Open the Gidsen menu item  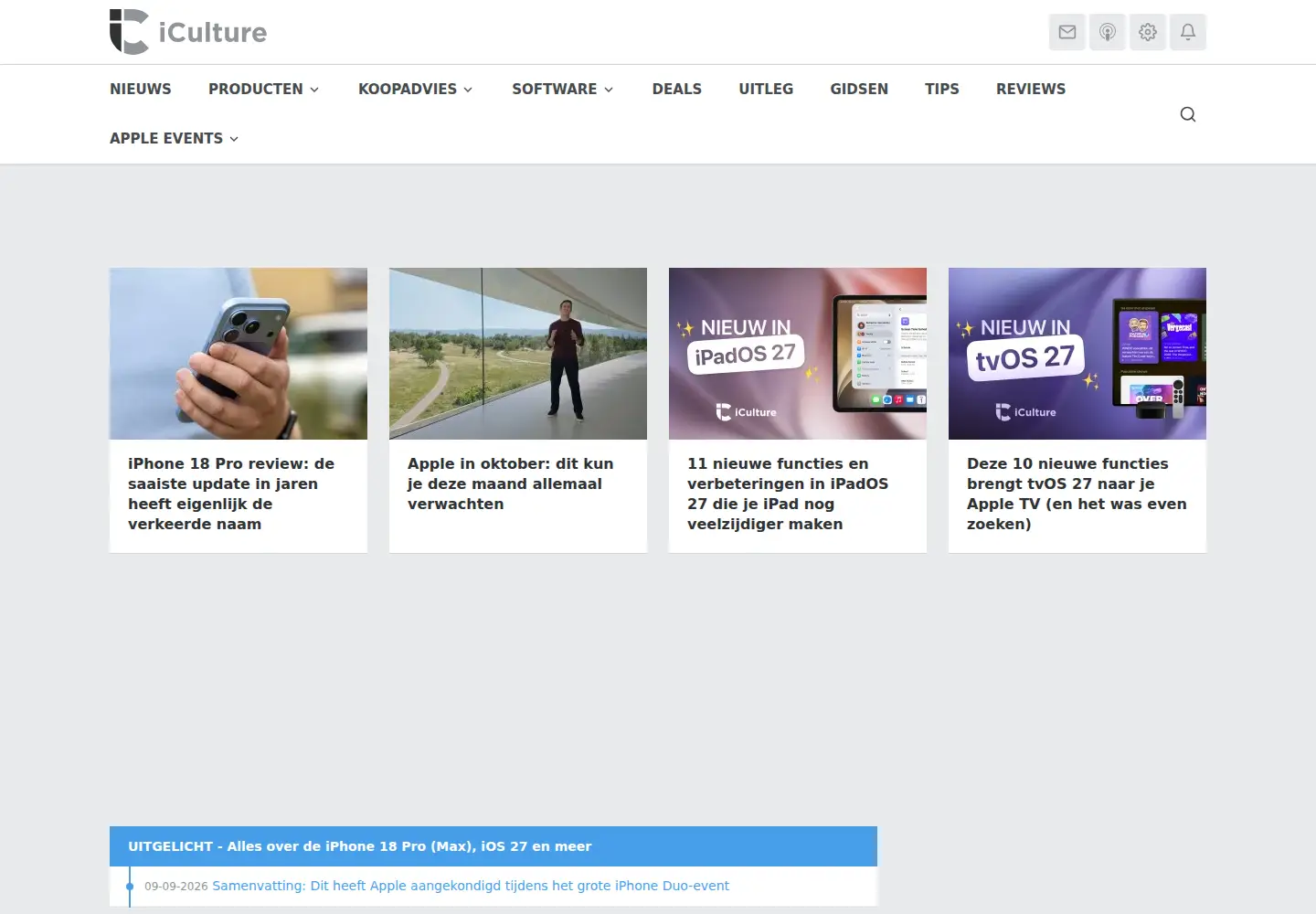pos(859,89)
